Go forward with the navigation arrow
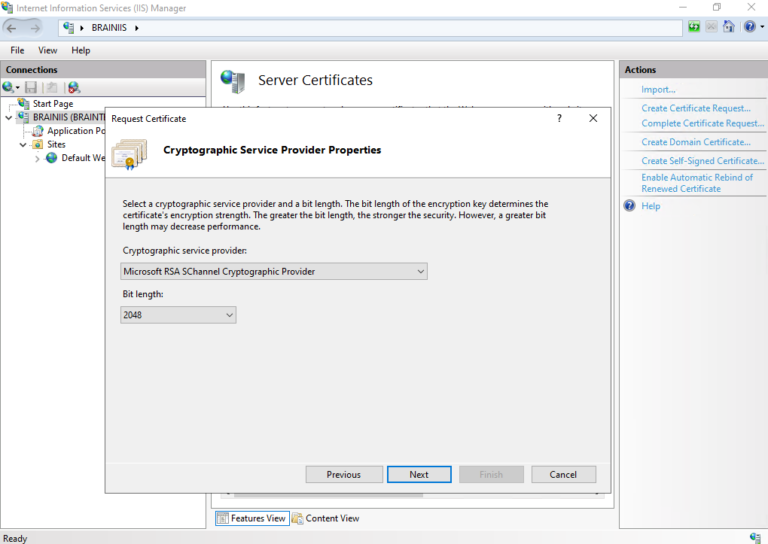This screenshot has height=544, width=768. coord(35,28)
